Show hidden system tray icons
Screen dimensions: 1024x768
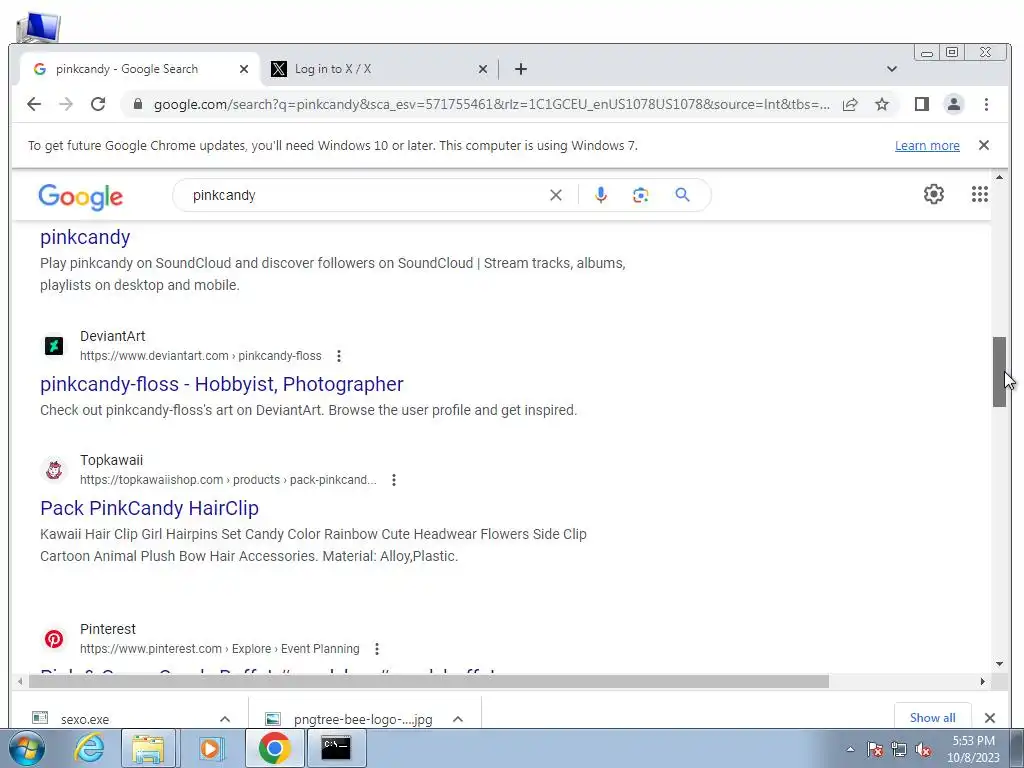pyautogui.click(x=850, y=749)
